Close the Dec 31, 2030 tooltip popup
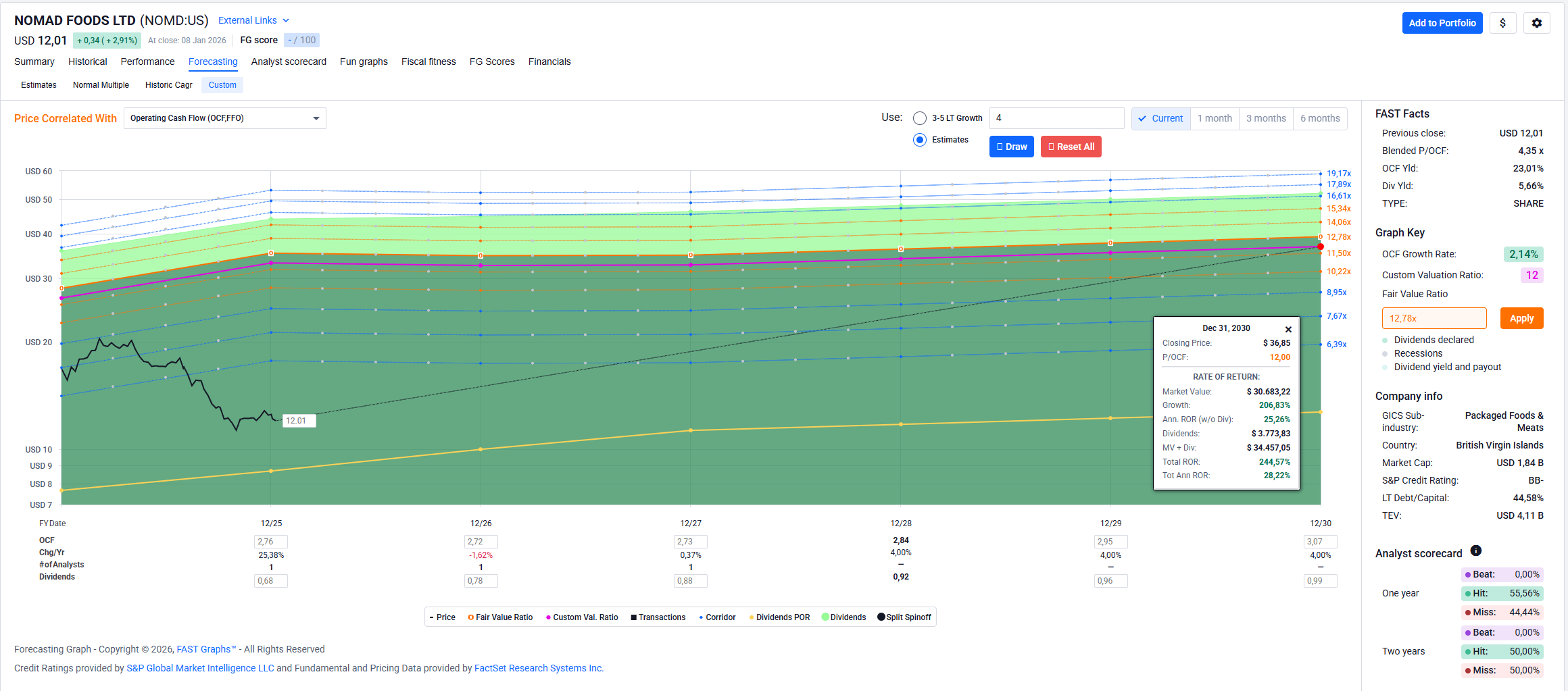This screenshot has height=691, width=1568. [x=1288, y=330]
